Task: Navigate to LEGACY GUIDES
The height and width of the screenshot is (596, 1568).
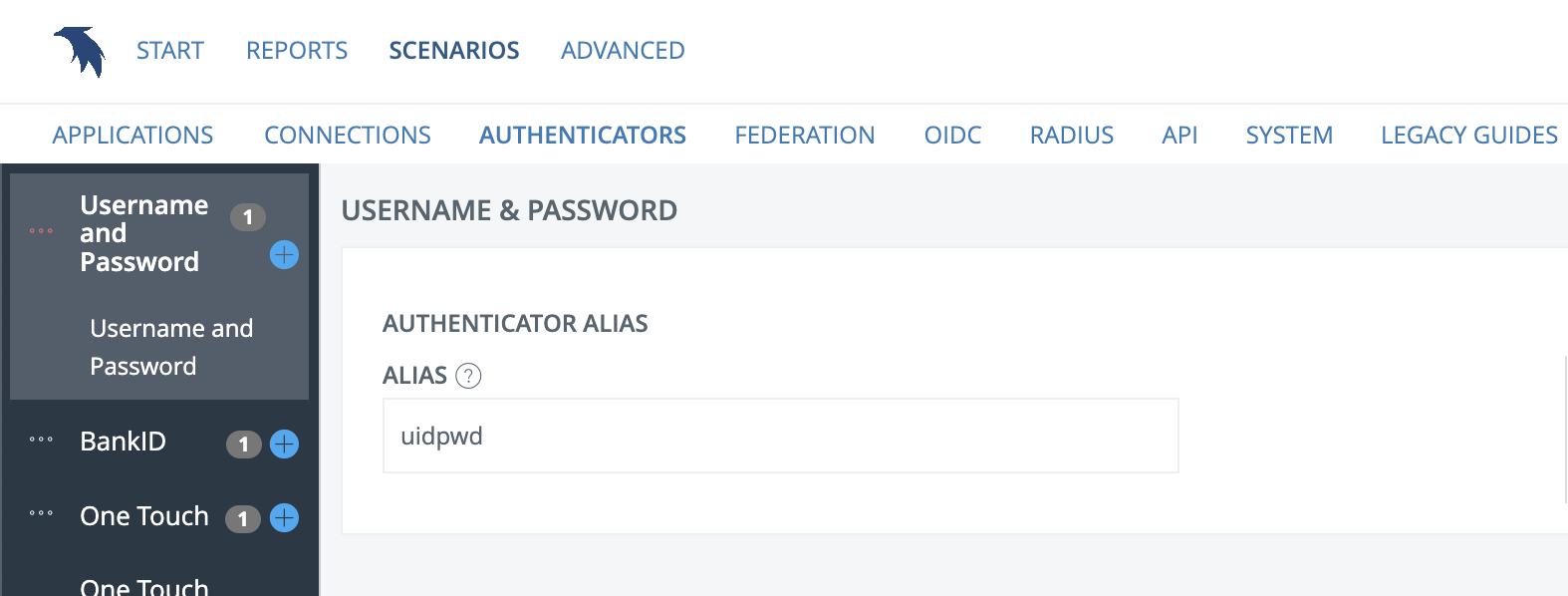Action: (1468, 135)
